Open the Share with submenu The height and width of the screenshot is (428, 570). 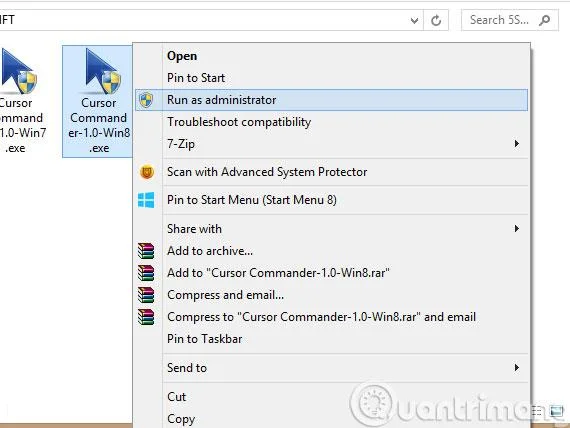pos(331,229)
